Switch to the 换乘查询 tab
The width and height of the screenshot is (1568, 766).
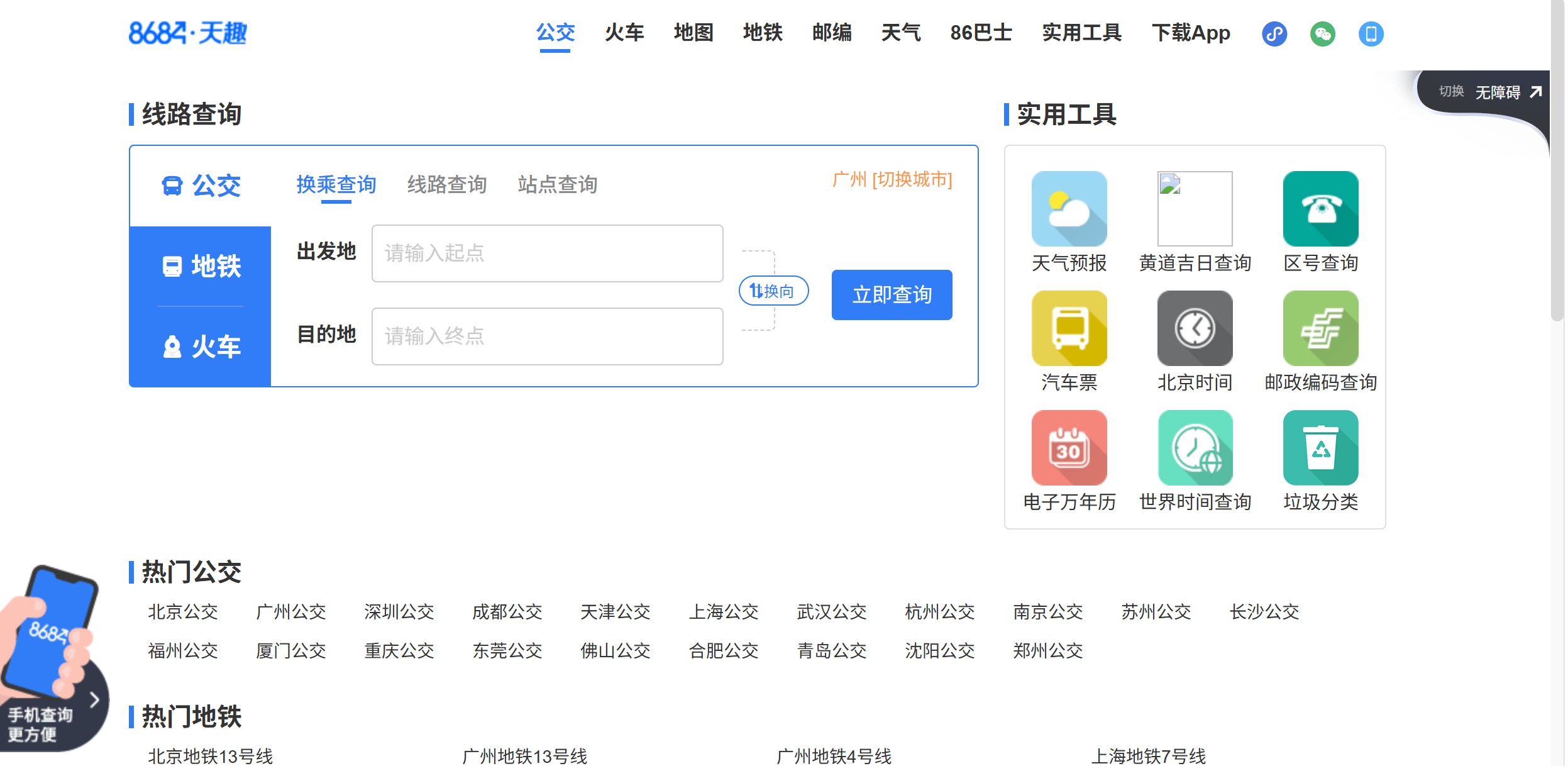click(x=336, y=184)
